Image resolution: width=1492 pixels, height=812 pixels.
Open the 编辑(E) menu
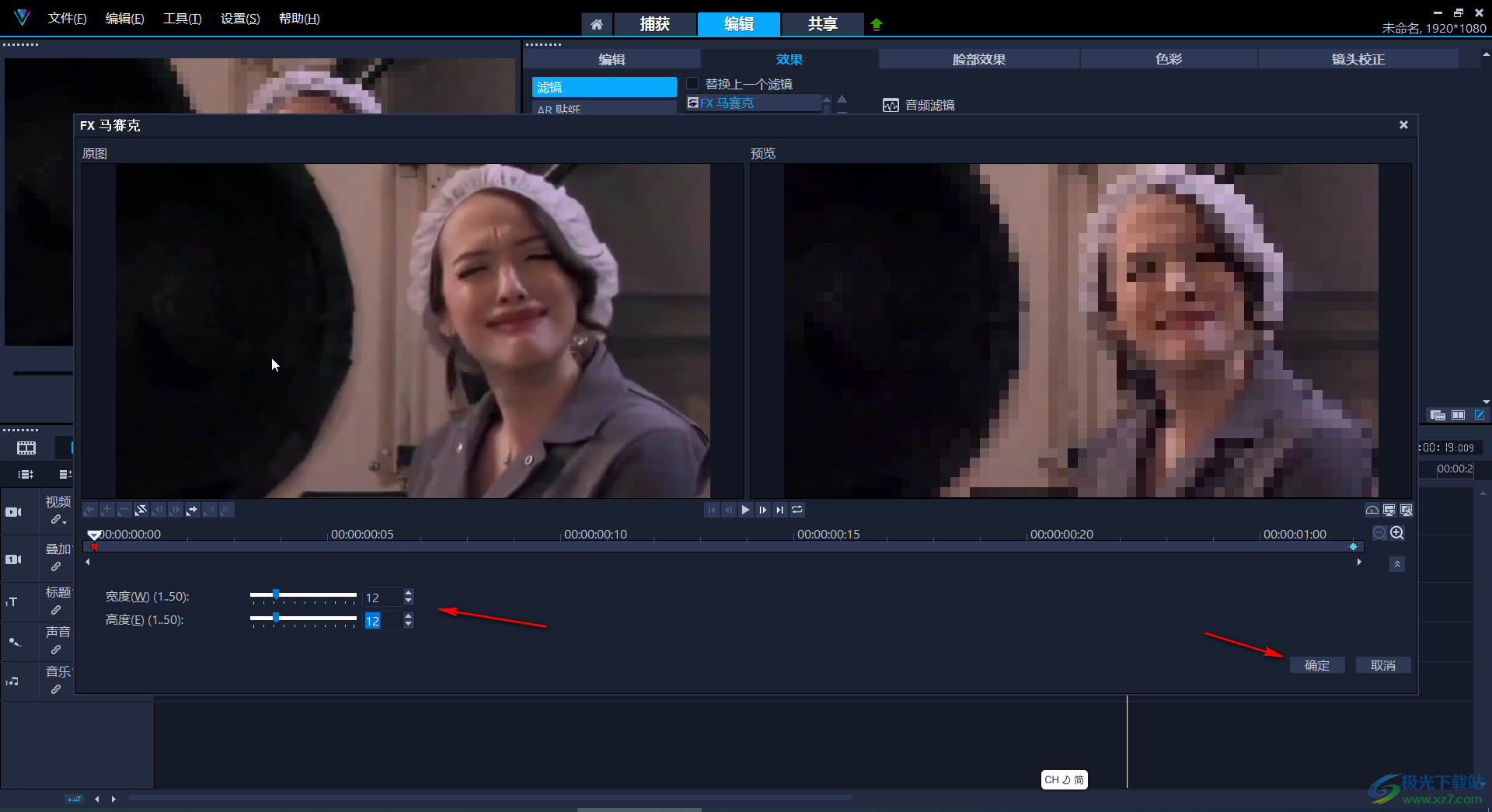tap(124, 19)
